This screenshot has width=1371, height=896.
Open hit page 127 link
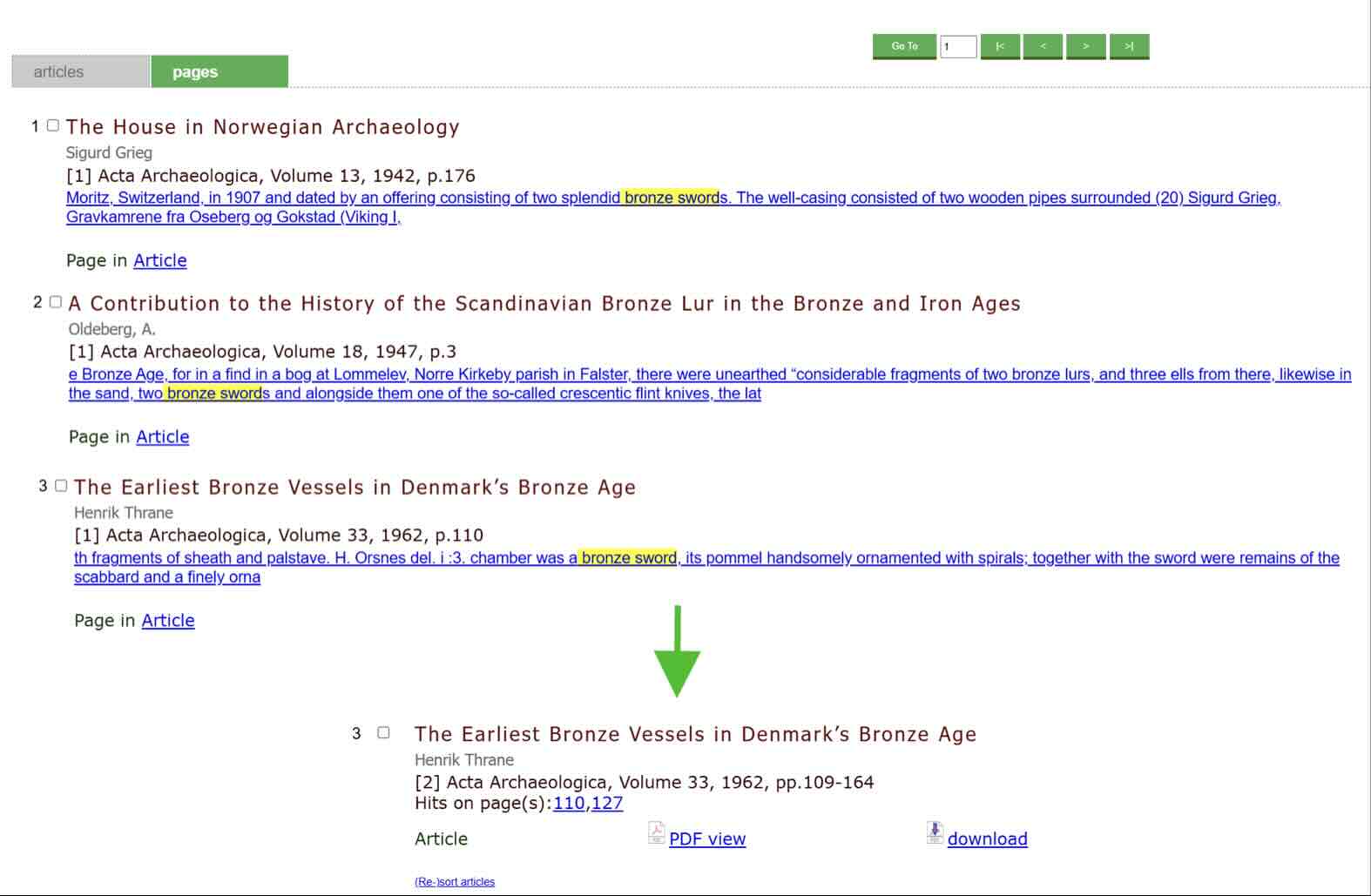click(x=607, y=803)
